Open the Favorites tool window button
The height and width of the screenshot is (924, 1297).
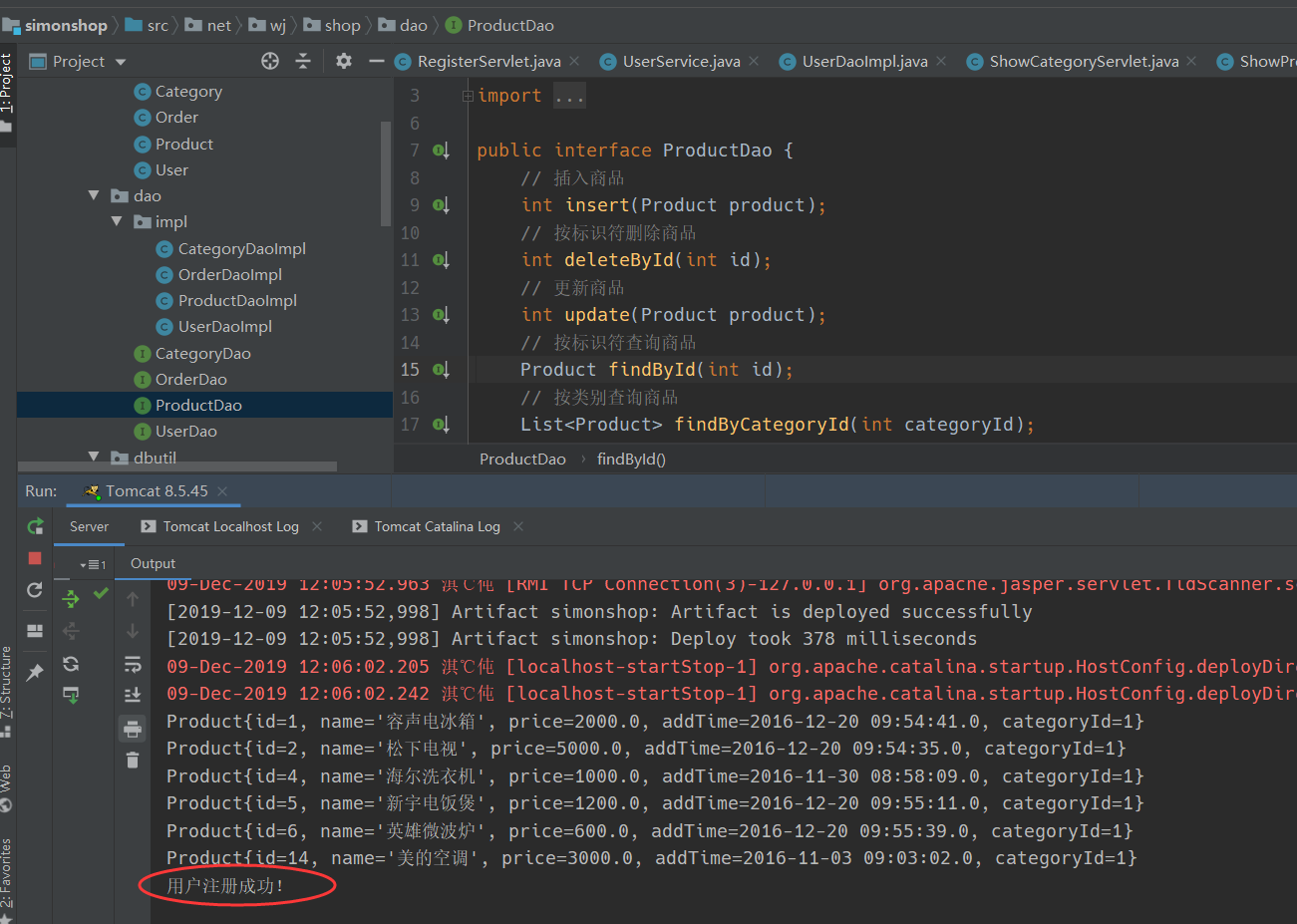point(7,879)
